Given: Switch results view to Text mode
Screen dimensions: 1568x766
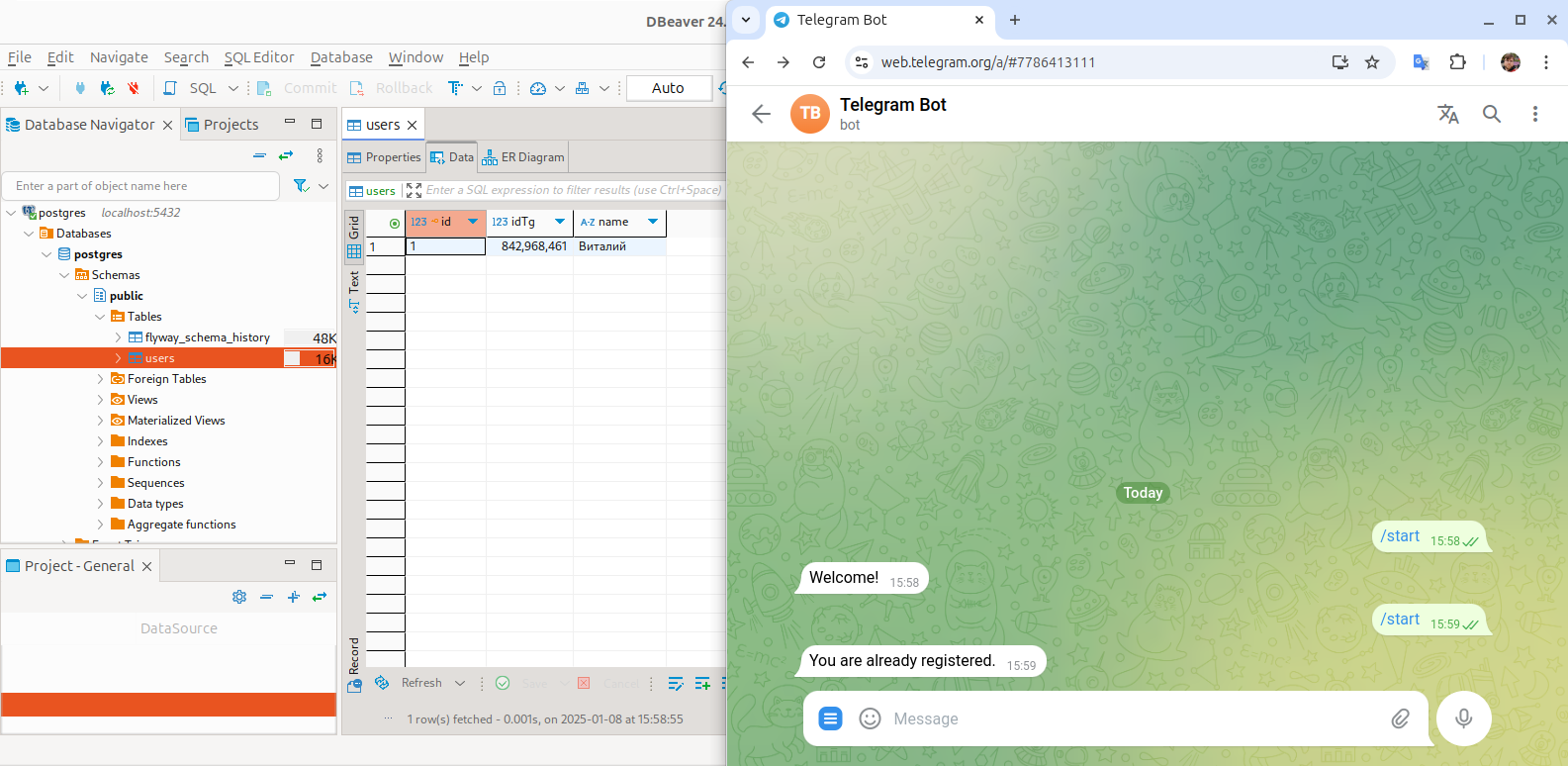Looking at the screenshot, I should (354, 292).
